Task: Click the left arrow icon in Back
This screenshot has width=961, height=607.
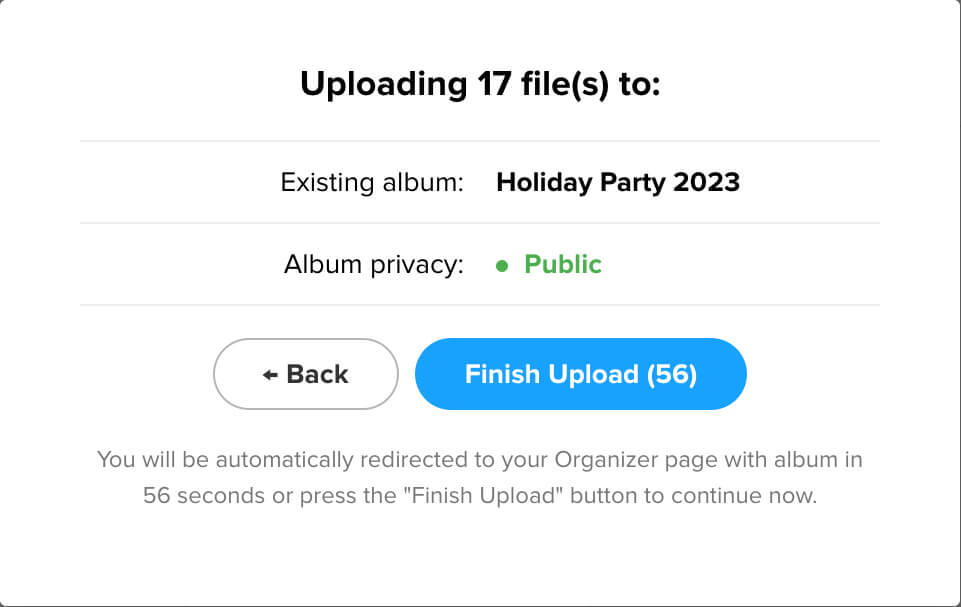Action: [x=270, y=375]
